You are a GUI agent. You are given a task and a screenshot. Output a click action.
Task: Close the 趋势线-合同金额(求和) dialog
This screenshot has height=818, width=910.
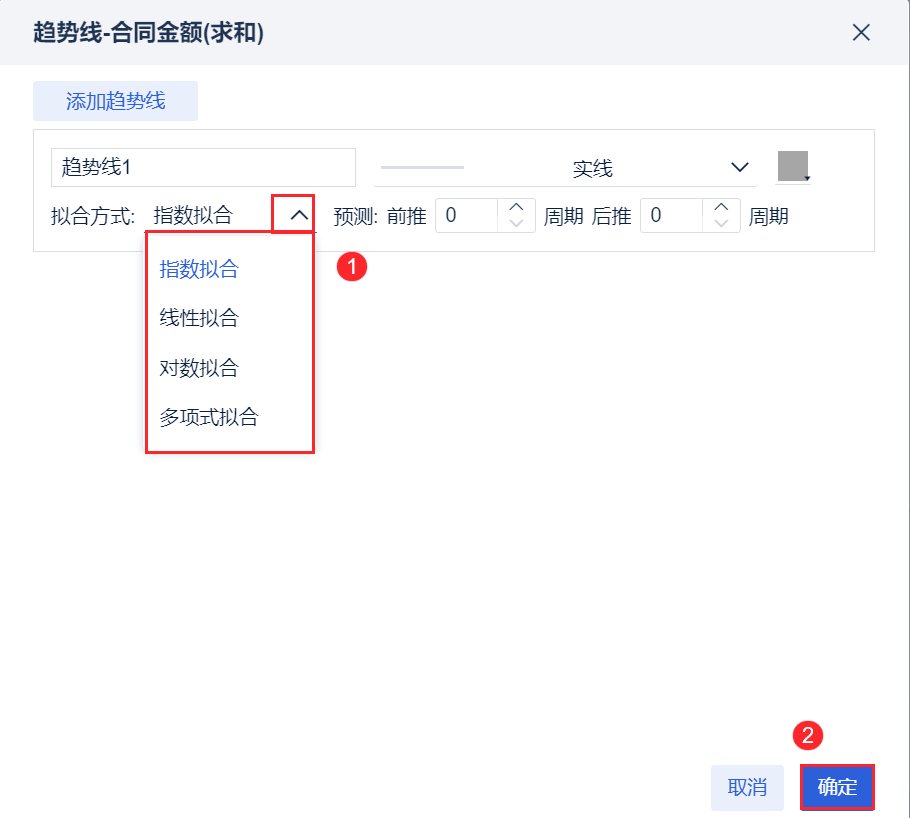[861, 33]
